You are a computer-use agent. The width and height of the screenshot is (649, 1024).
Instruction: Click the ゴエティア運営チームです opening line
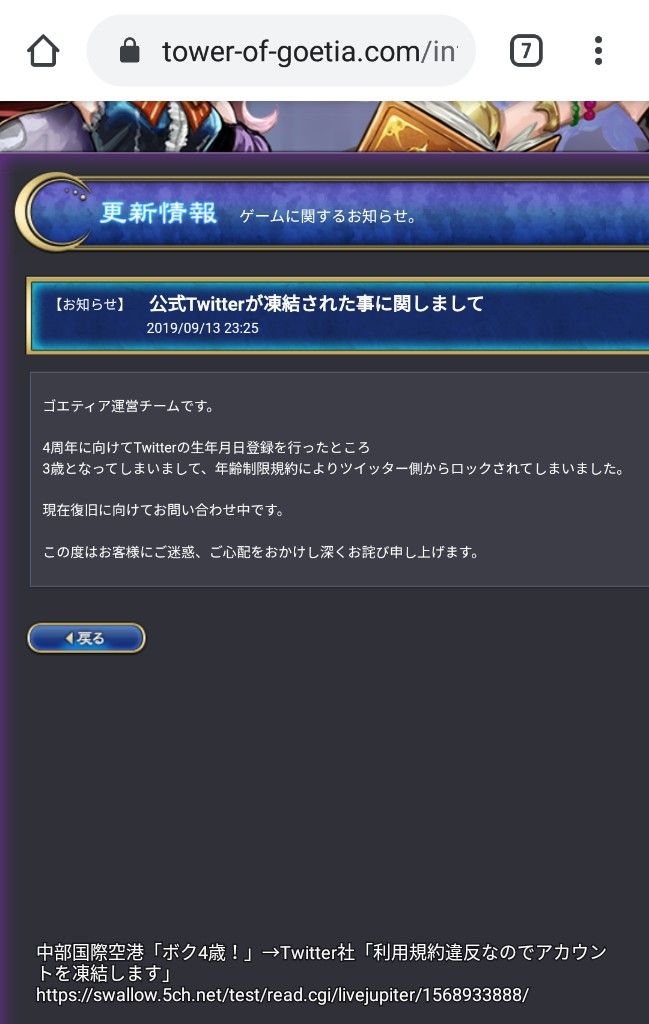[129, 406]
